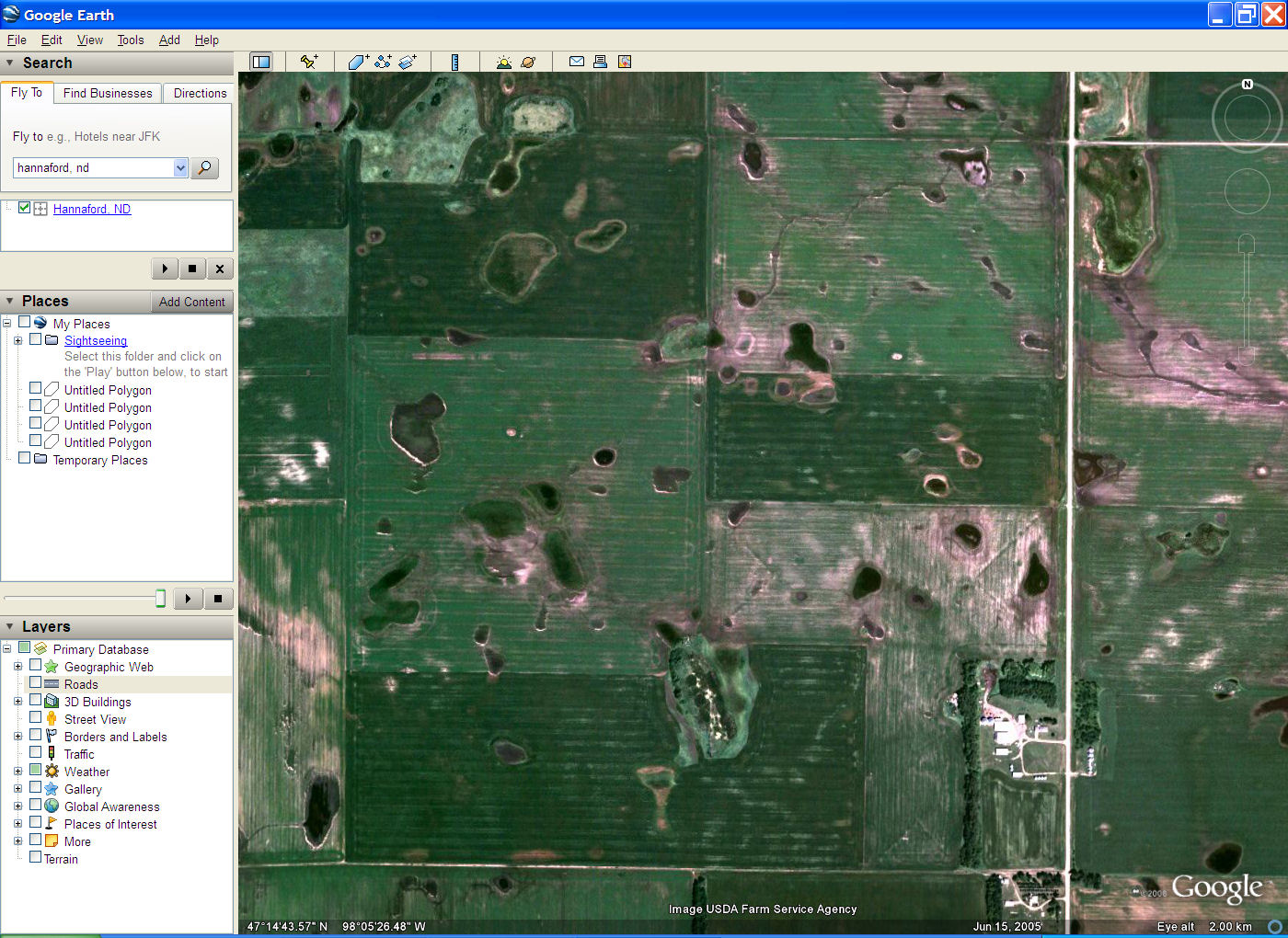Toggle the sidebar visibility button

(x=261, y=62)
